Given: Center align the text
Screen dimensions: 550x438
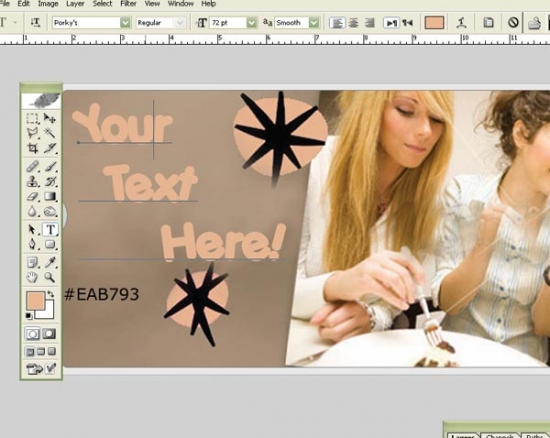Looking at the screenshot, I should [x=353, y=23].
